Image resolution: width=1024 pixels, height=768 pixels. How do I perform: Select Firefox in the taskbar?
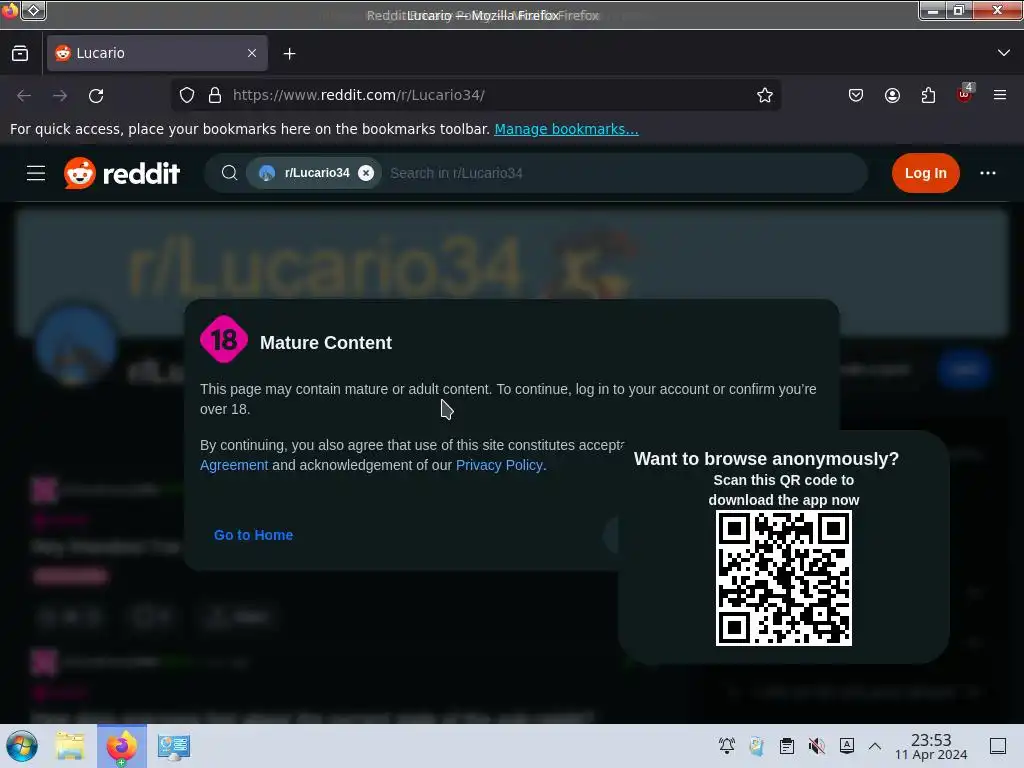121,746
